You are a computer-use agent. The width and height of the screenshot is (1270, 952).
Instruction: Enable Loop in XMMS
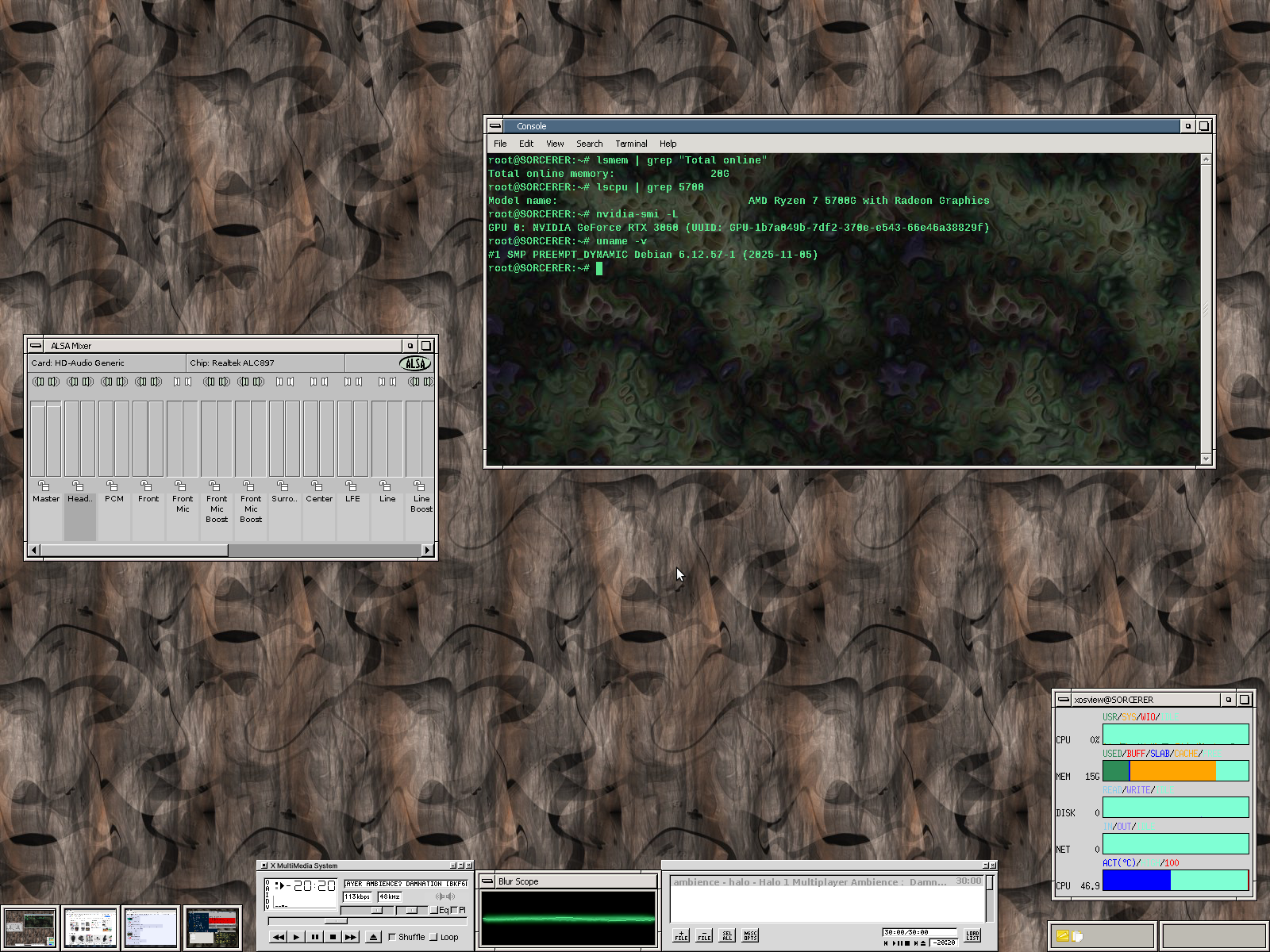[444, 937]
